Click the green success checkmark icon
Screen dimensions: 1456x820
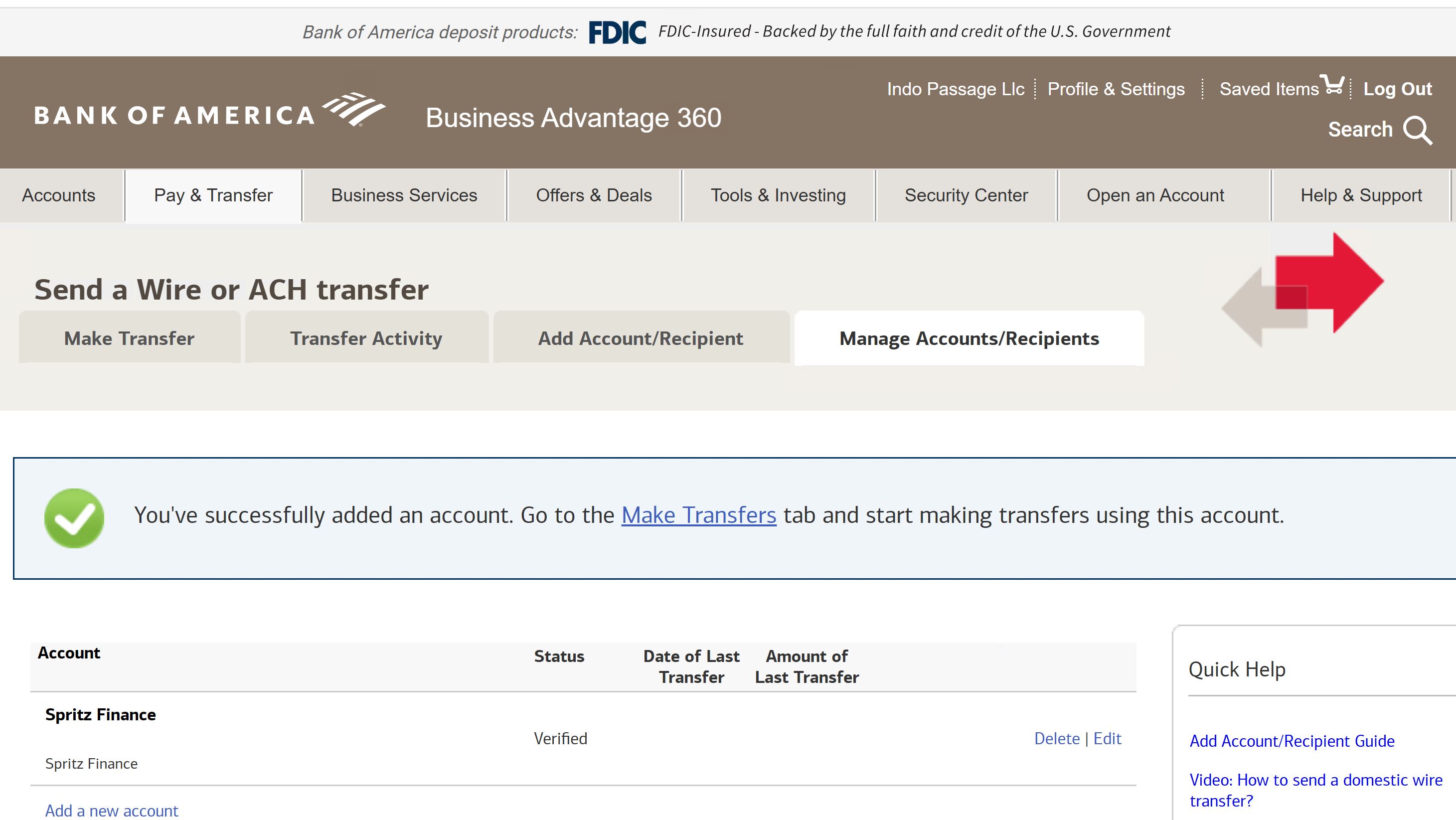point(74,517)
